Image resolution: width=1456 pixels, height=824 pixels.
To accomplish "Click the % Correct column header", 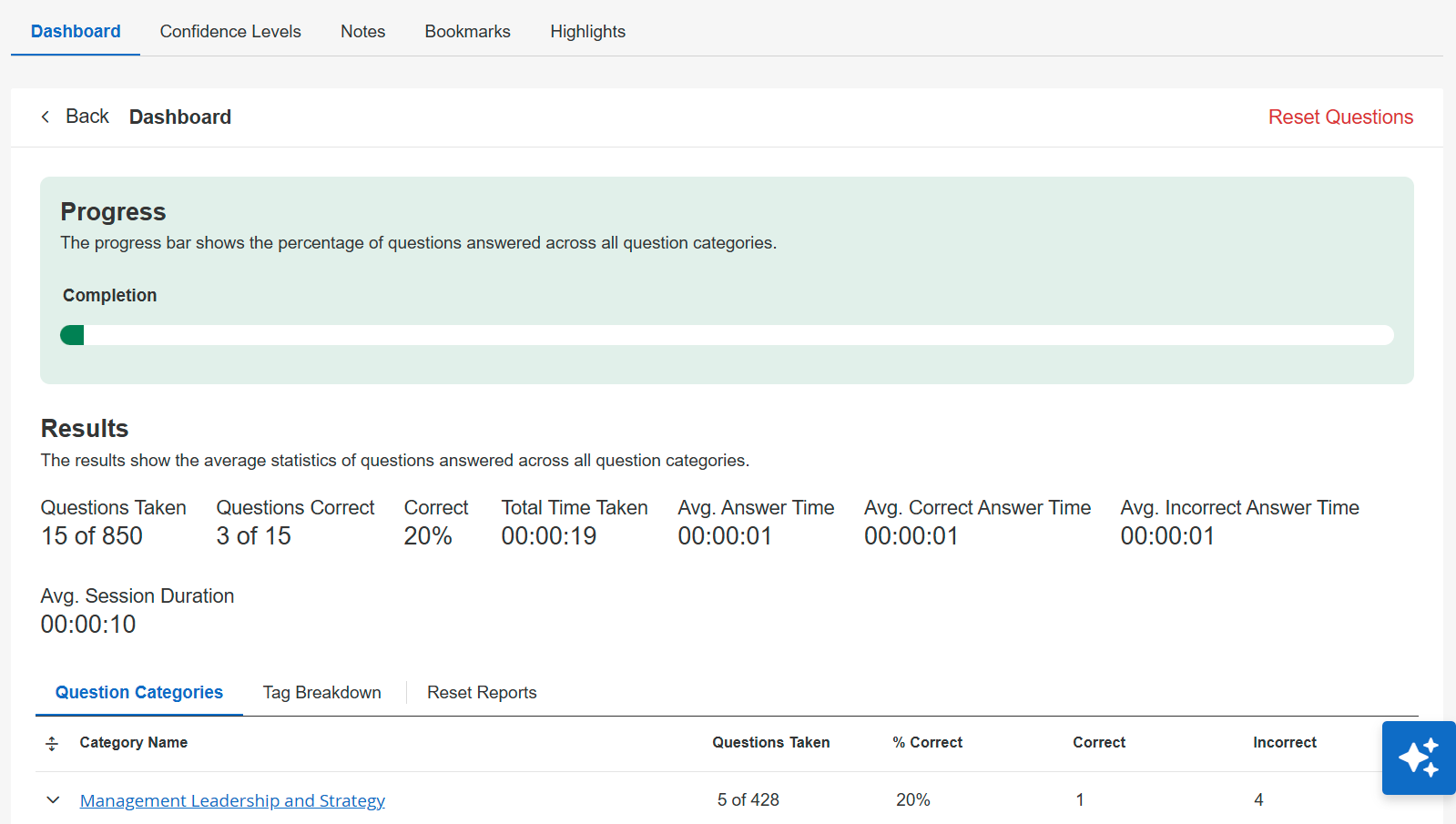I will (x=927, y=743).
